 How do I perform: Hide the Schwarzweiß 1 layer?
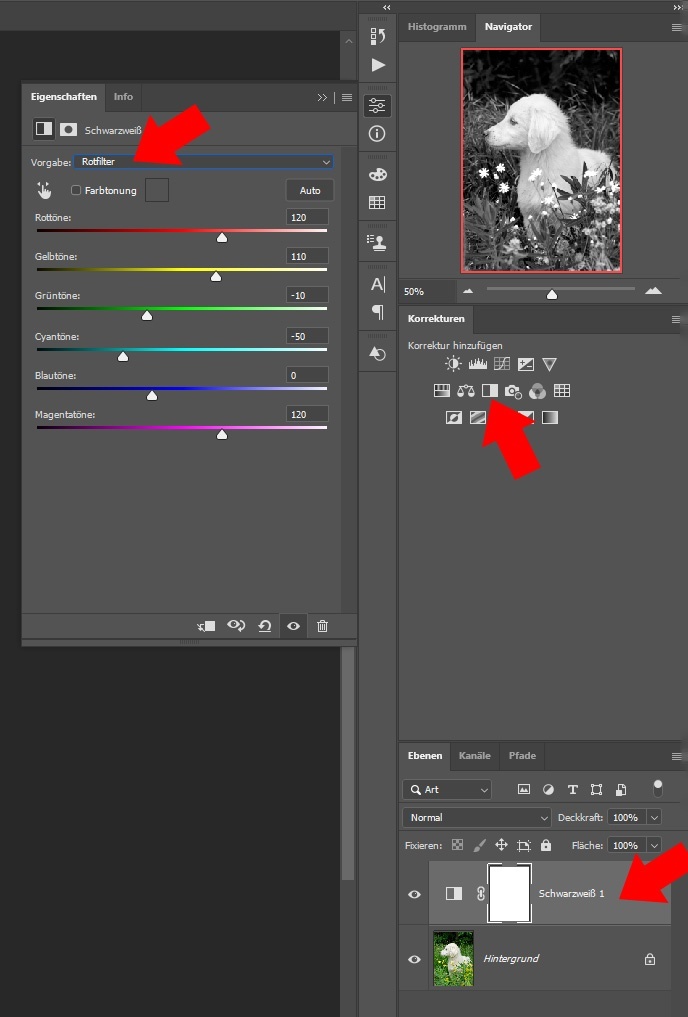tap(414, 894)
